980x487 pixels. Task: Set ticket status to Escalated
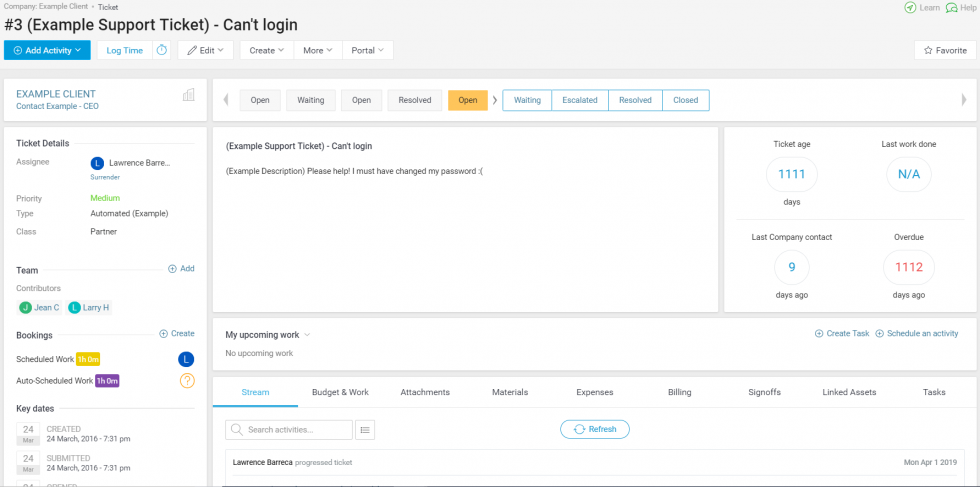[580, 100]
